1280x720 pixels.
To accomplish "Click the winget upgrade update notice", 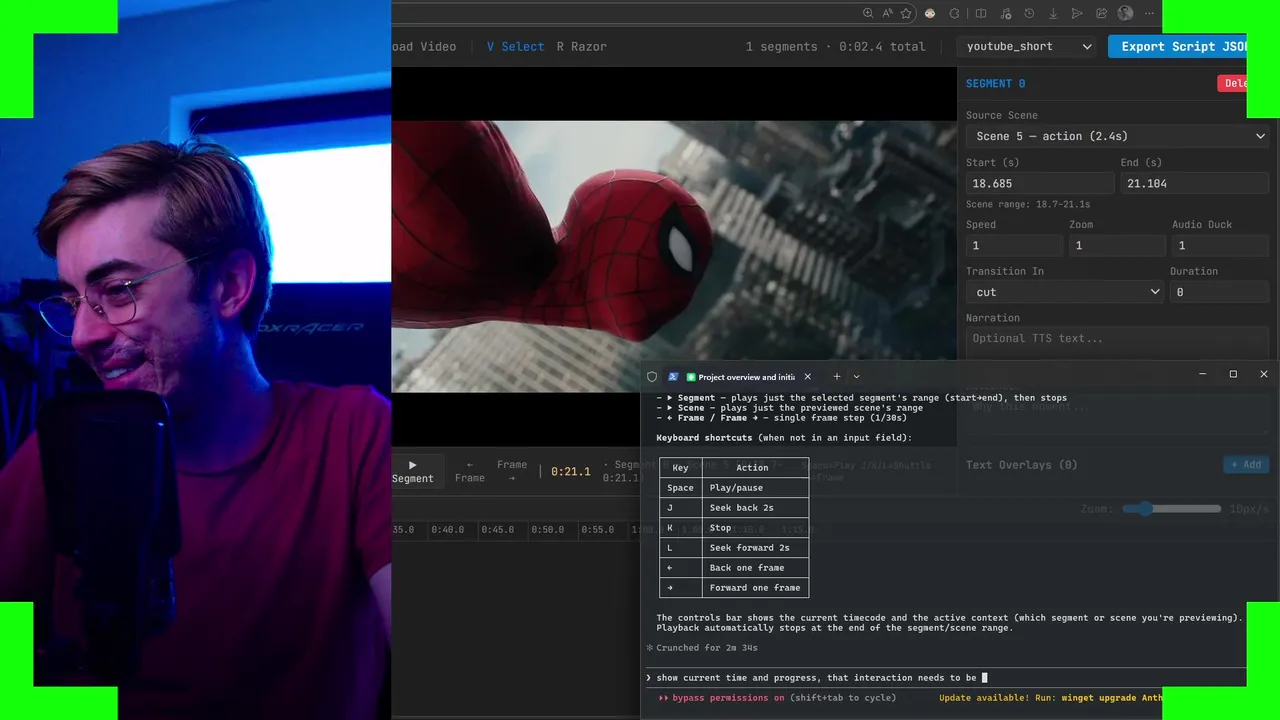I will click(1050, 698).
